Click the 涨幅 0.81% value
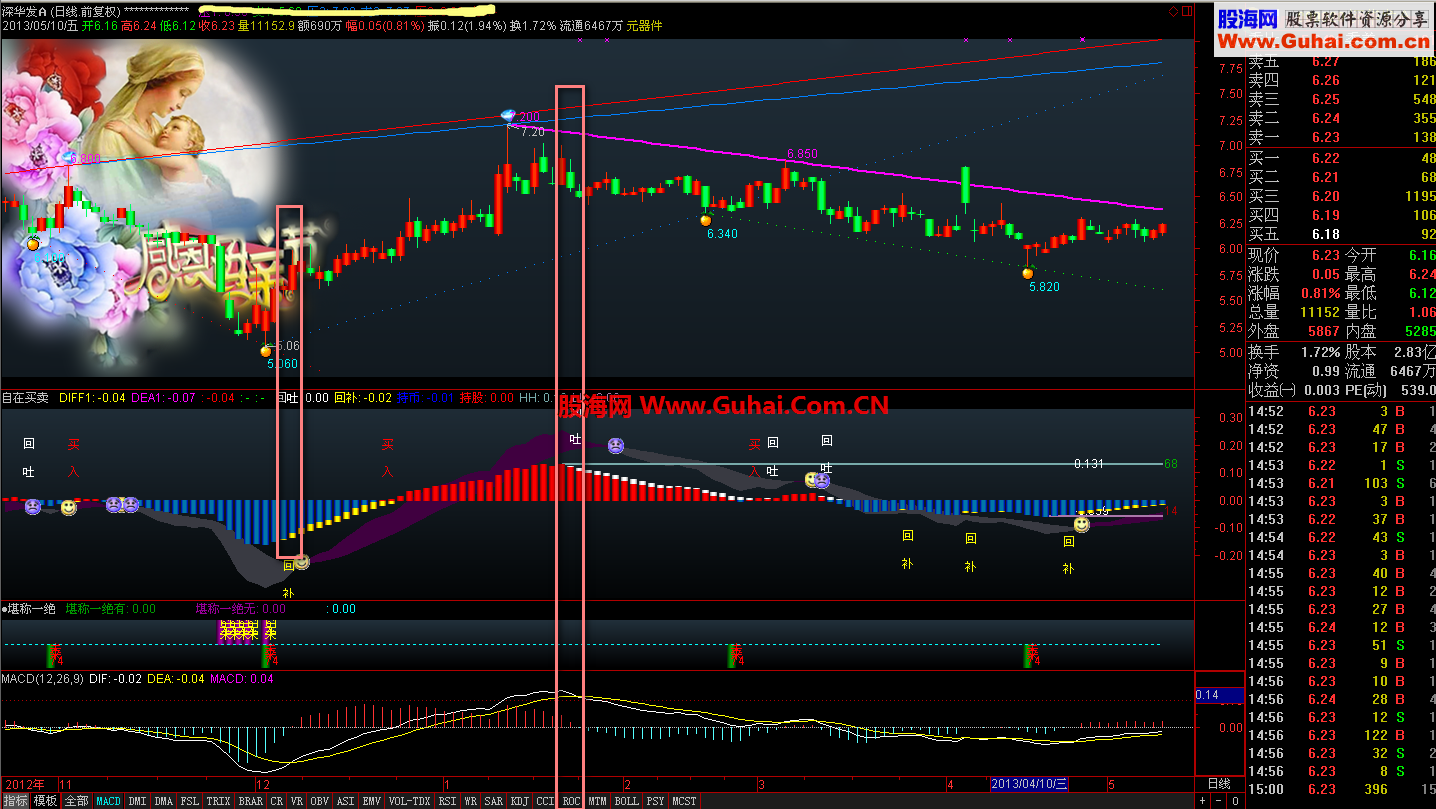 1321,293
